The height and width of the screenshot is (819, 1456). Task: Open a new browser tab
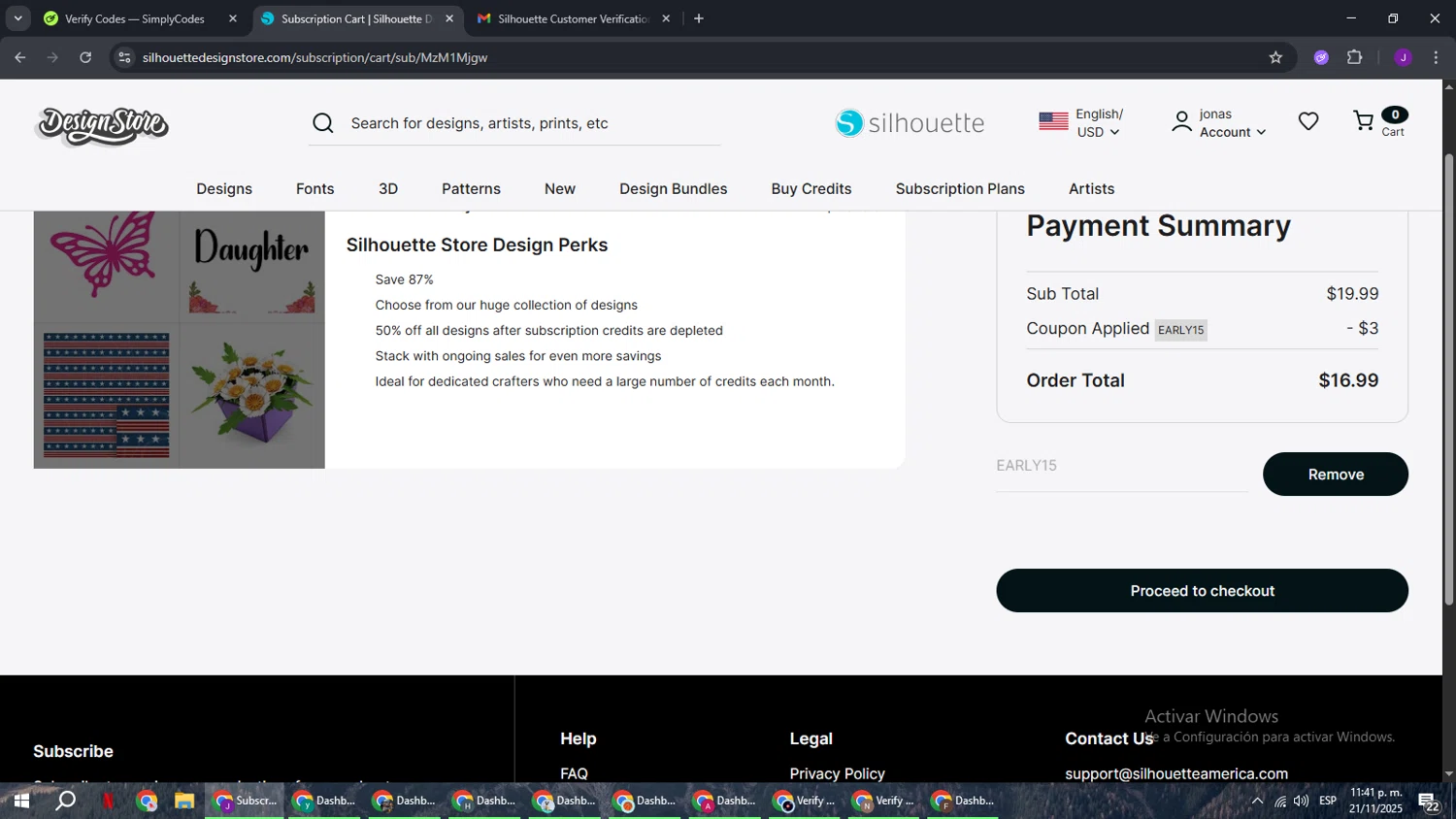[699, 18]
